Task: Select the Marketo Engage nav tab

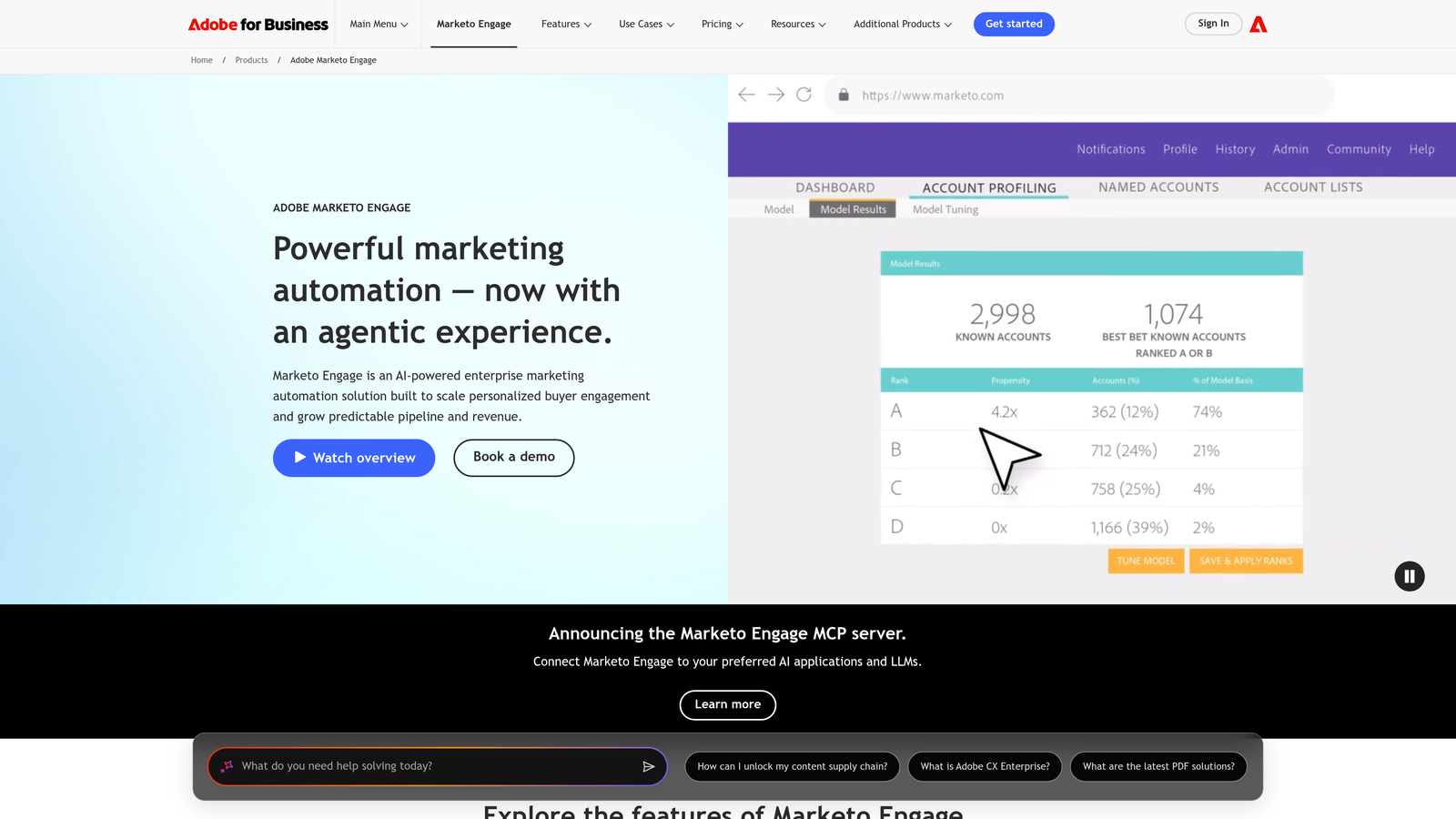Action: [473, 25]
